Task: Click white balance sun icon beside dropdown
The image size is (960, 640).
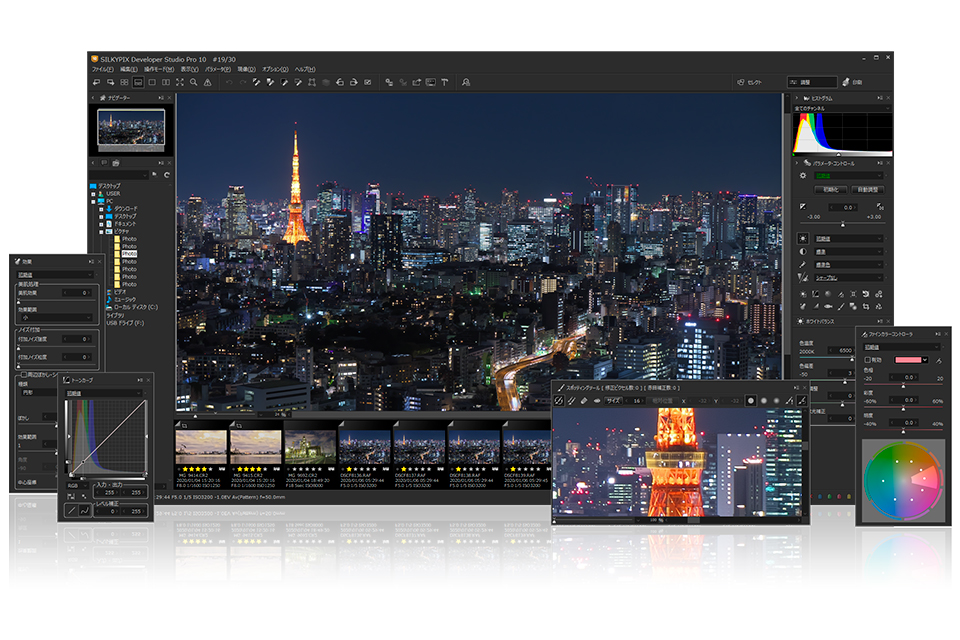Action: point(803,238)
